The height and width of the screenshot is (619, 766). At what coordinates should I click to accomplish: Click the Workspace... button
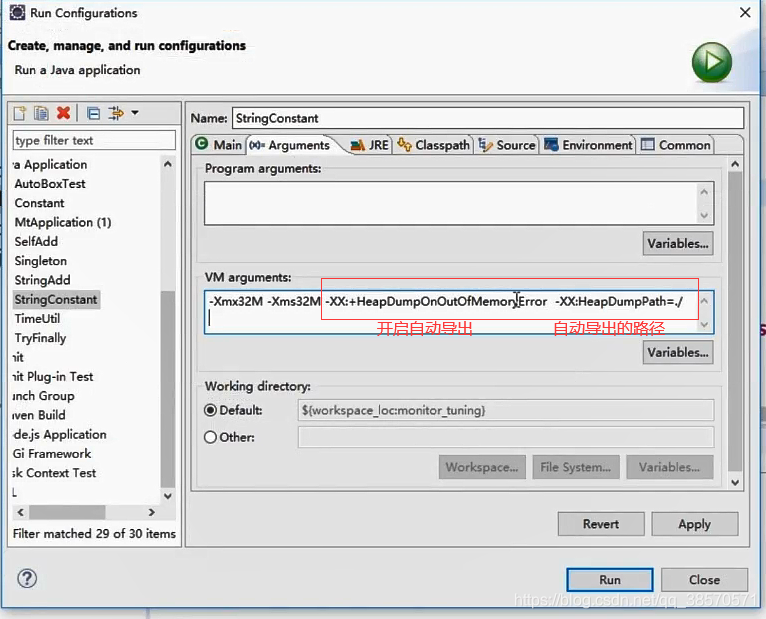point(482,467)
